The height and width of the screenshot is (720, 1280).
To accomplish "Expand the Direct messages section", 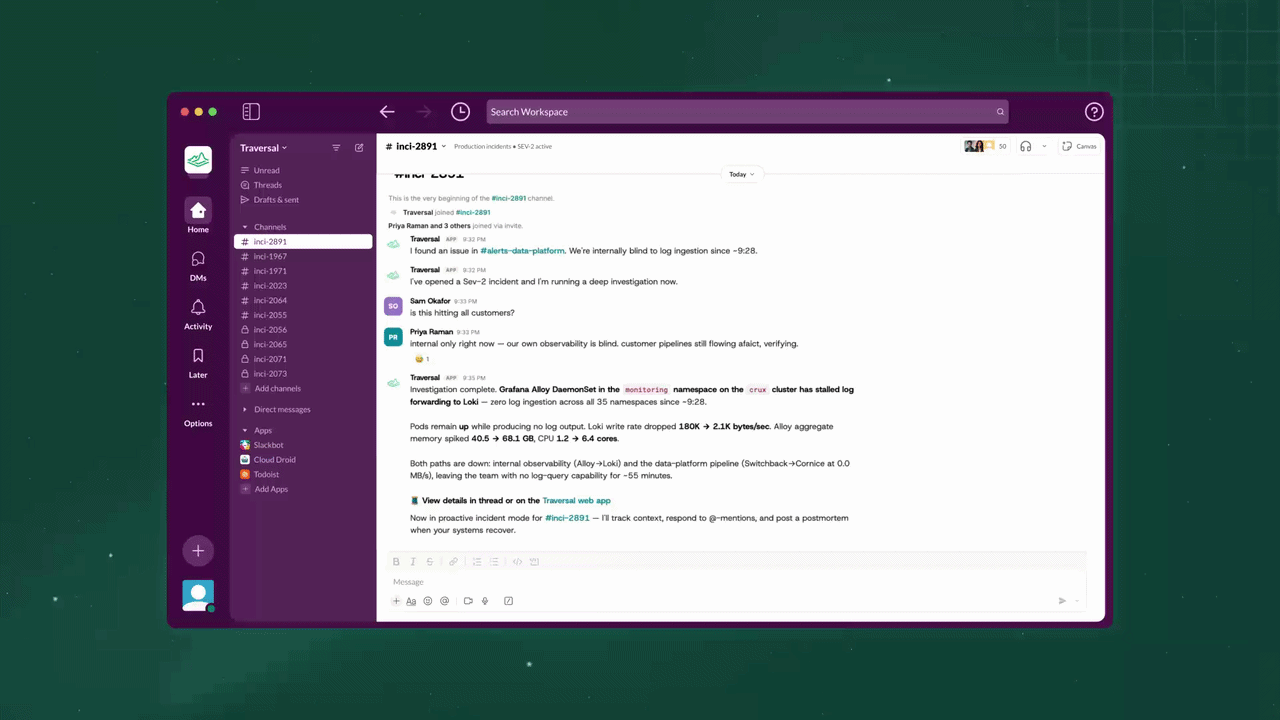I will (245, 409).
